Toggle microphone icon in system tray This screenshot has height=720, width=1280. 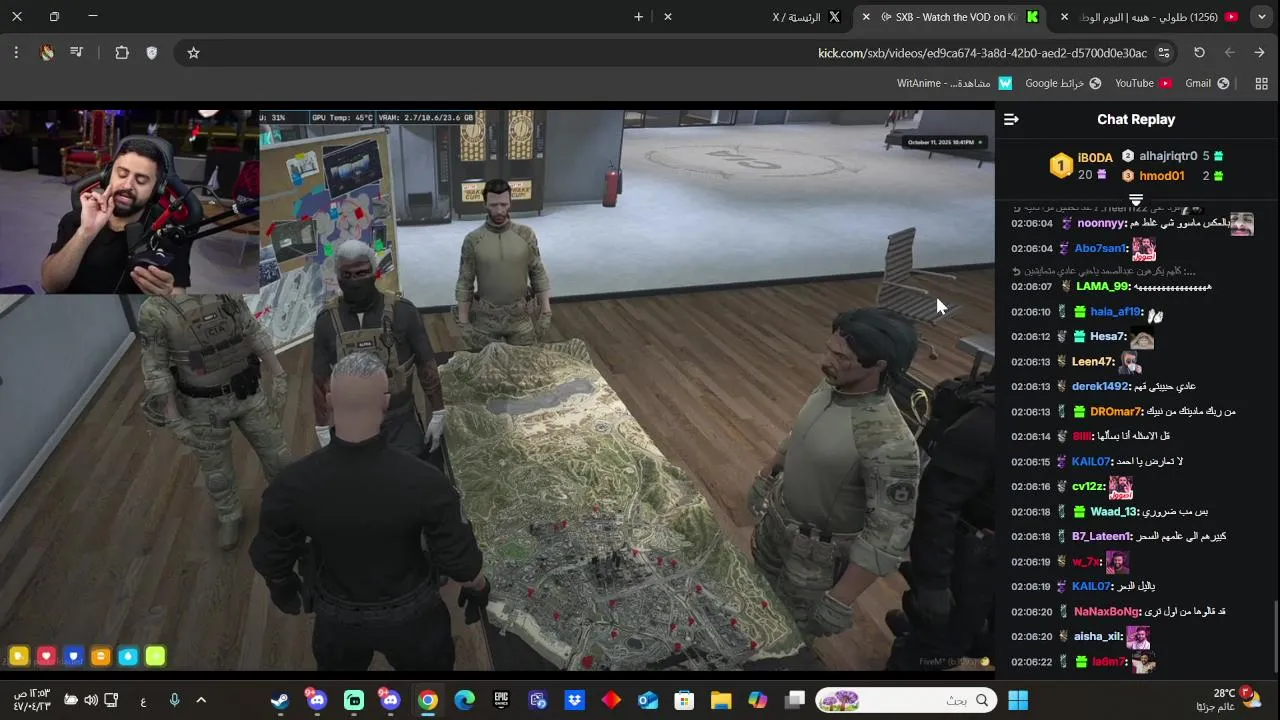pyautogui.click(x=174, y=700)
